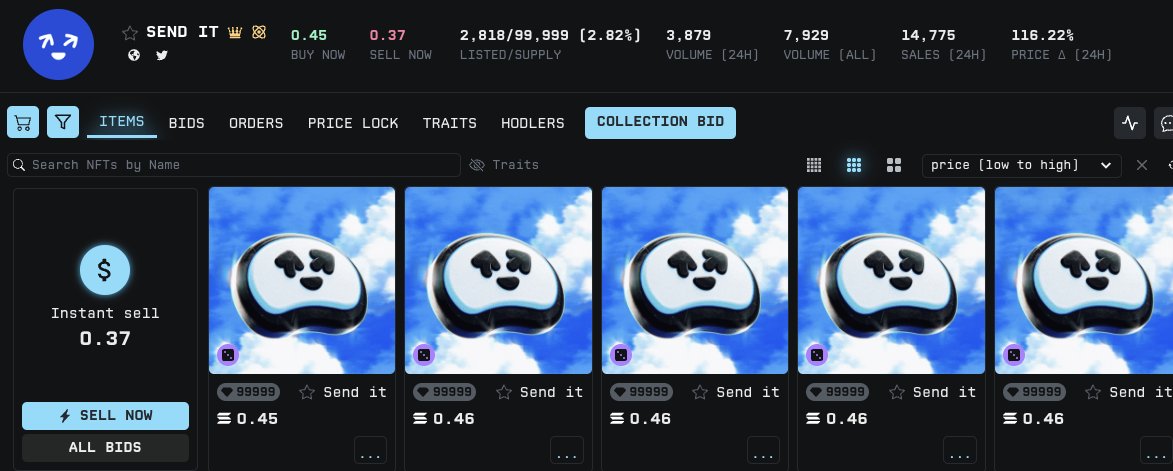Switch to the BIDS tab
The height and width of the screenshot is (471, 1173).
click(x=186, y=123)
